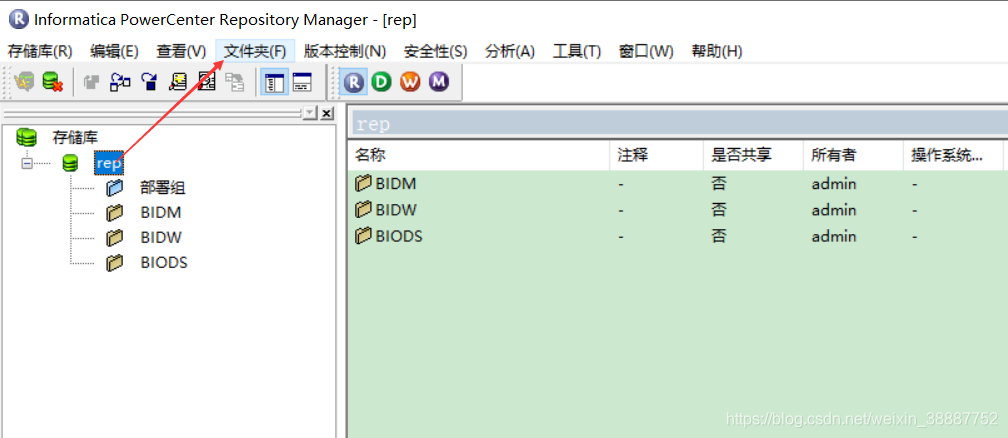Select the 部署组 tree node
The height and width of the screenshot is (438, 1008).
coord(163,188)
